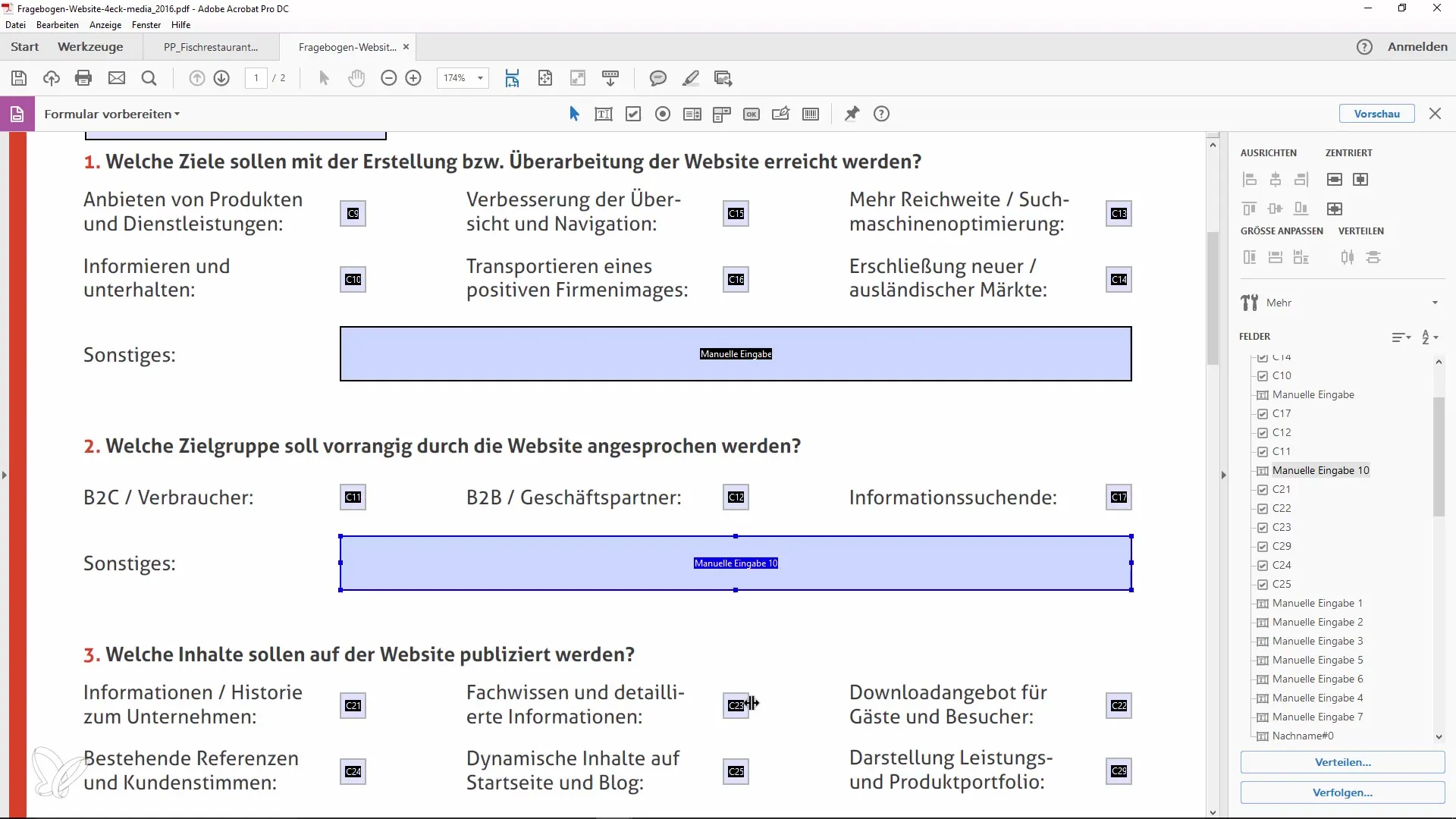Add a dropdown field tool
The image size is (1456, 819).
(722, 115)
